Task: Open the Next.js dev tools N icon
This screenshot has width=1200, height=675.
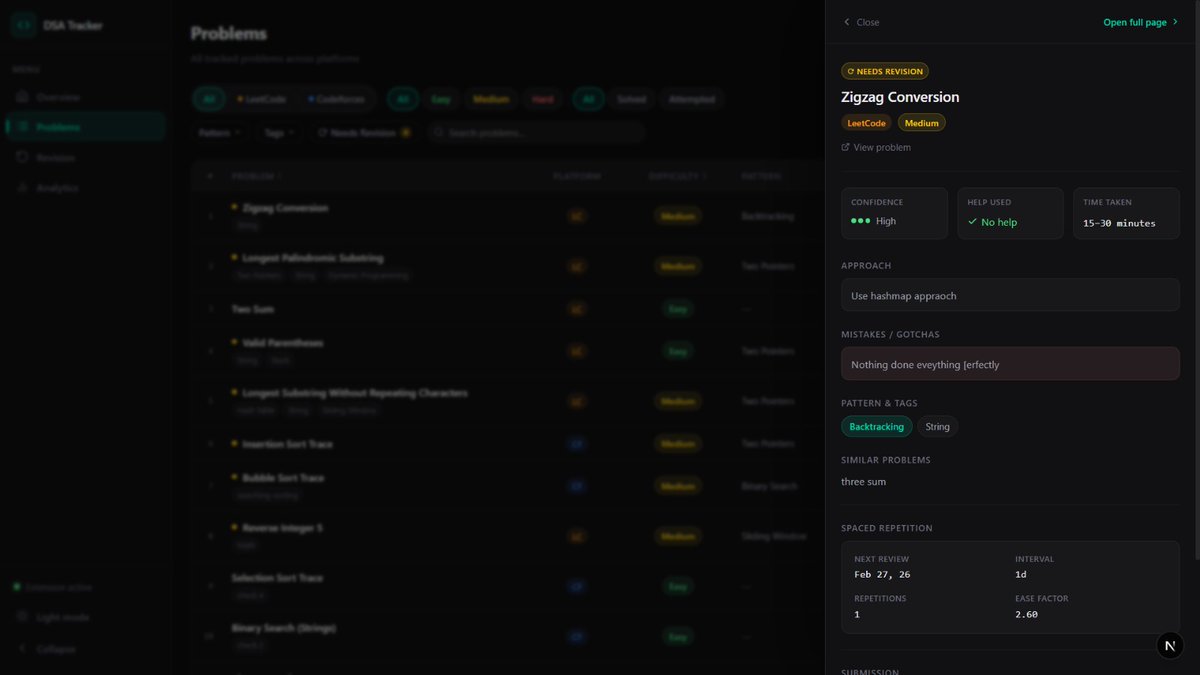Action: tap(1170, 646)
